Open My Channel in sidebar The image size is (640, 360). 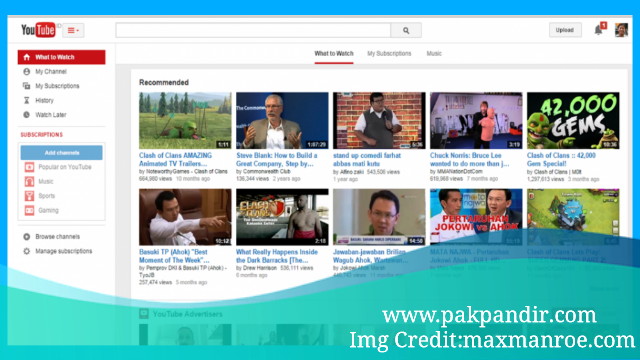(51, 71)
